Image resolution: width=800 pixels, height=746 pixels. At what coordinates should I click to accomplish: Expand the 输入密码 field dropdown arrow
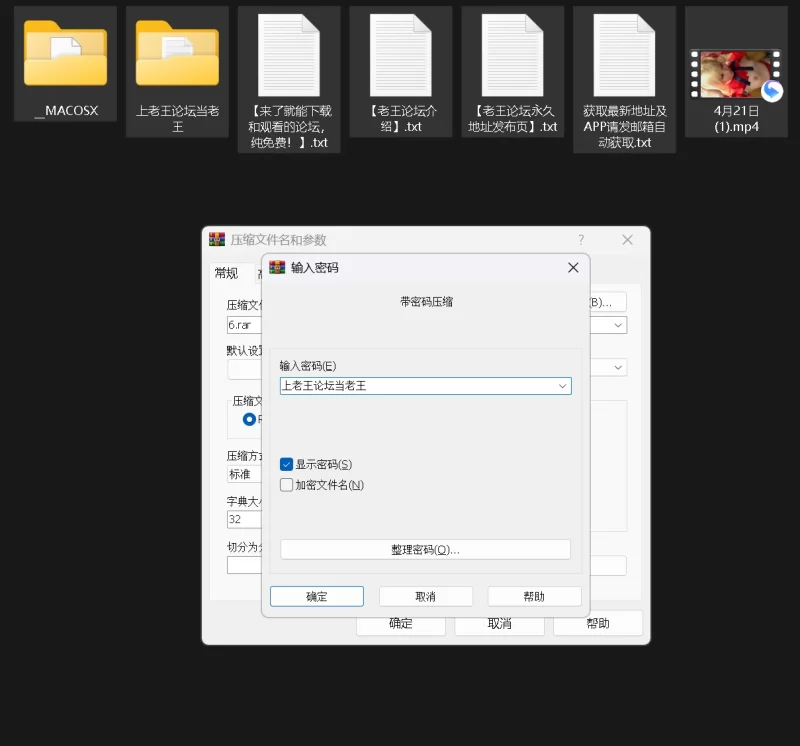click(x=563, y=386)
